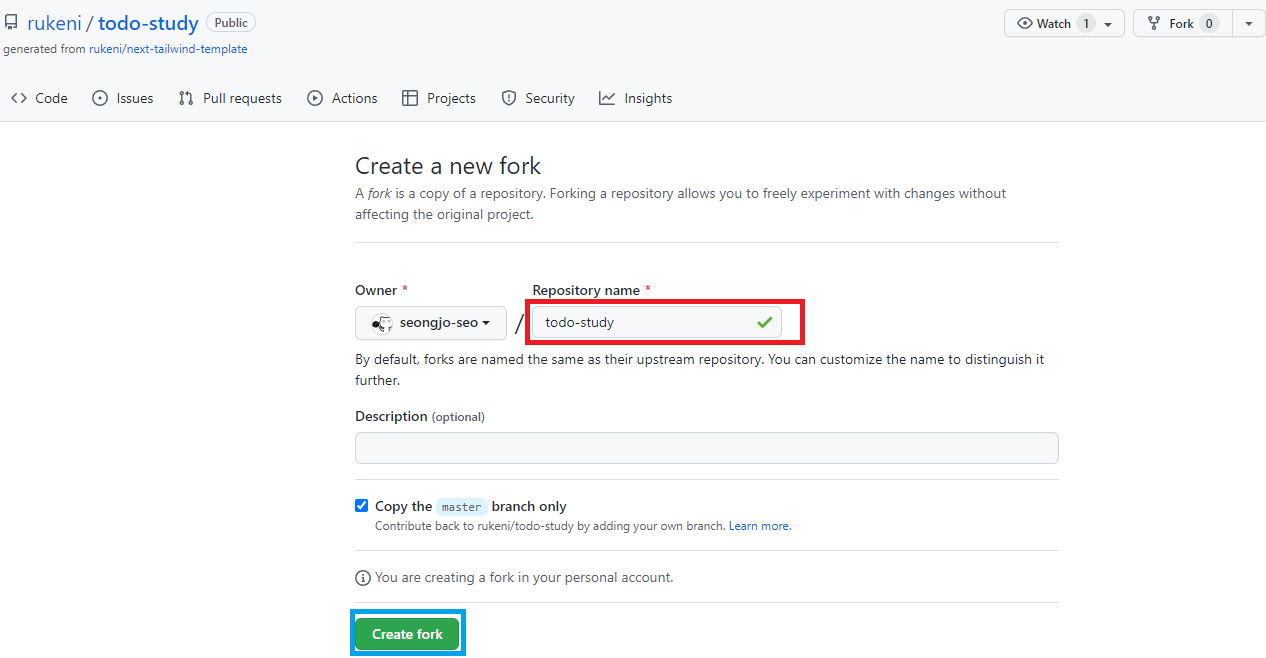Expand the Watch dropdown caret
1266x658 pixels.
[1108, 24]
